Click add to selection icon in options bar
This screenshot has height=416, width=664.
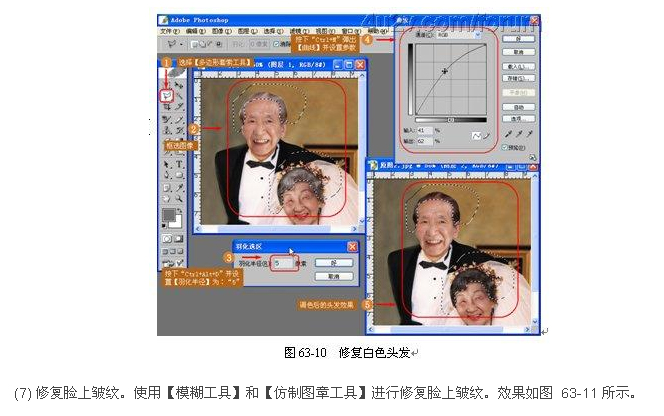202,44
